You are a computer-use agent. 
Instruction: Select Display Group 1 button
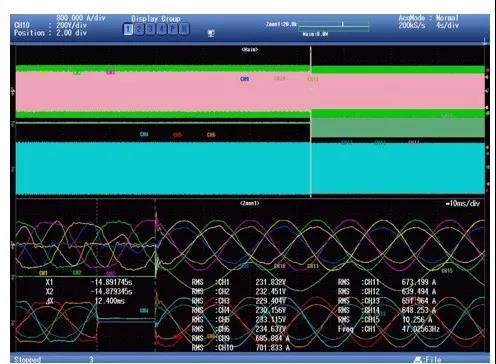(x=128, y=29)
